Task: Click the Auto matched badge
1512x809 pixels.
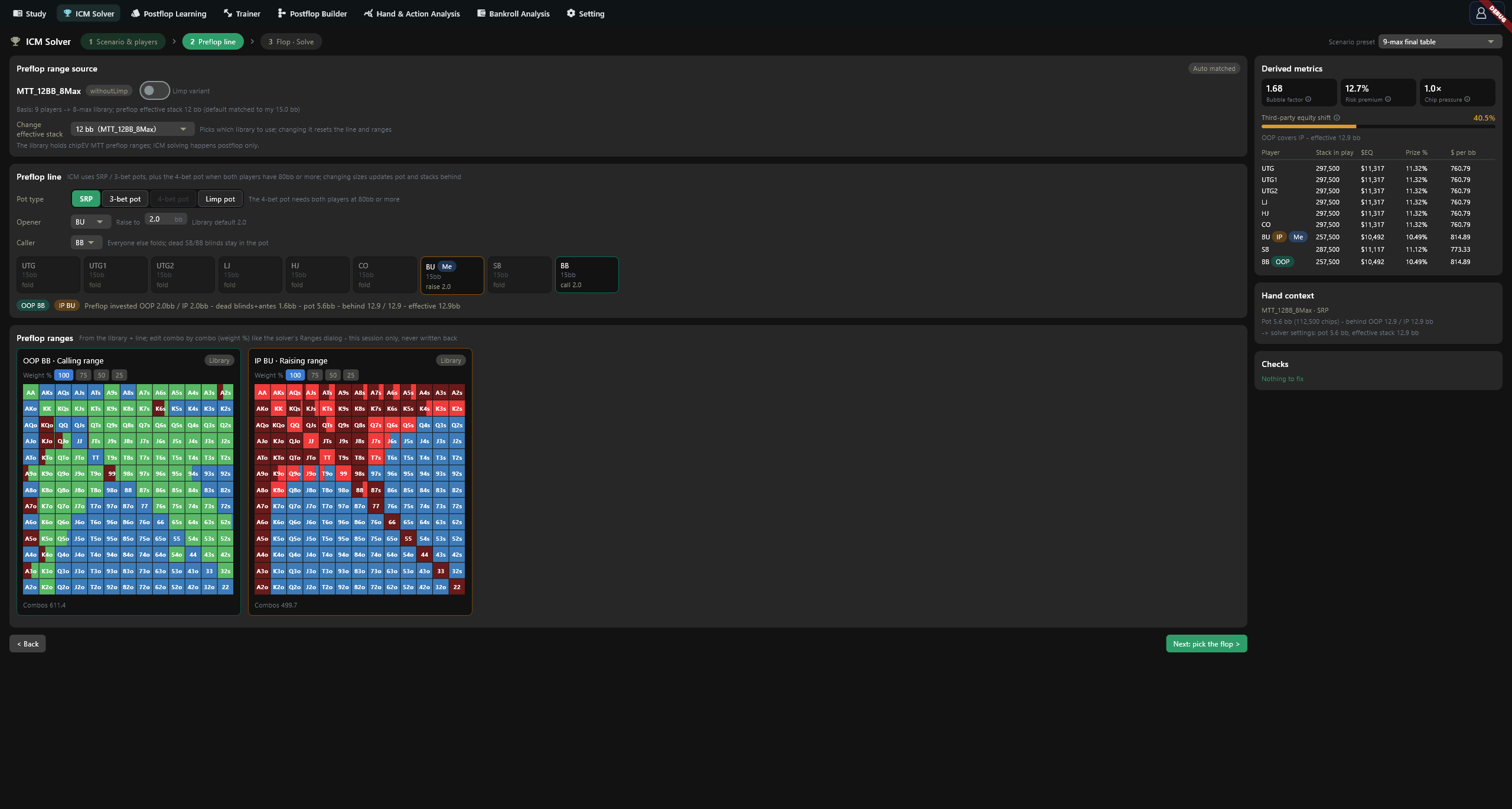Action: [x=1214, y=69]
